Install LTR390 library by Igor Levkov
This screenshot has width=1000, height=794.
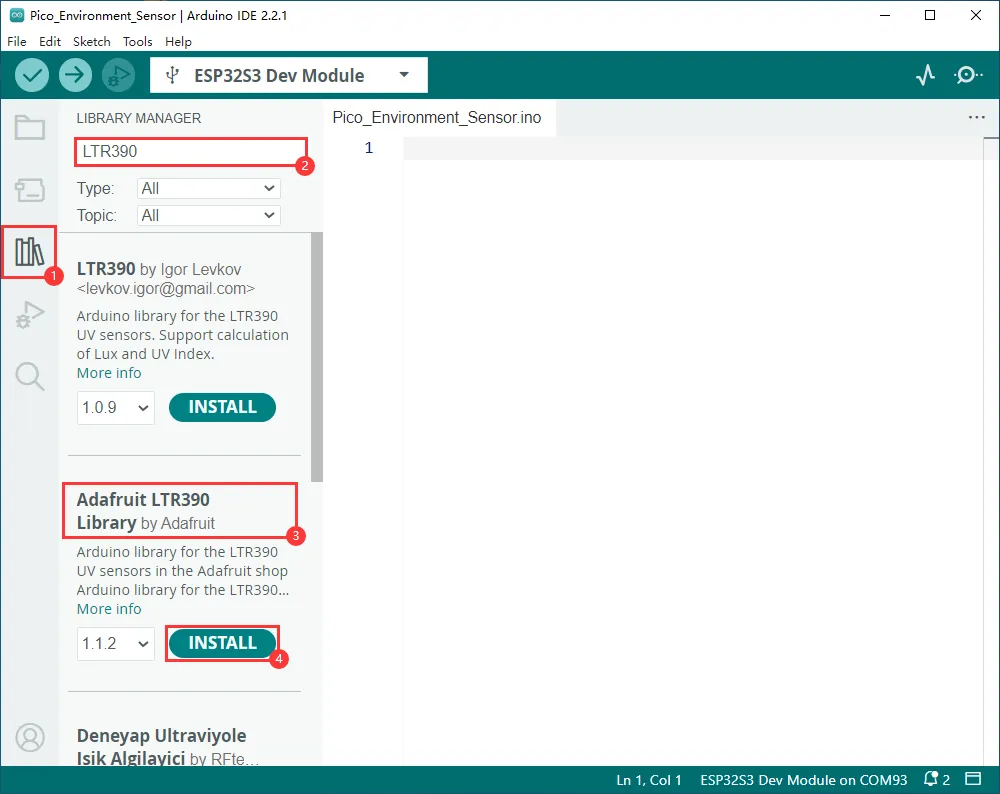222,408
